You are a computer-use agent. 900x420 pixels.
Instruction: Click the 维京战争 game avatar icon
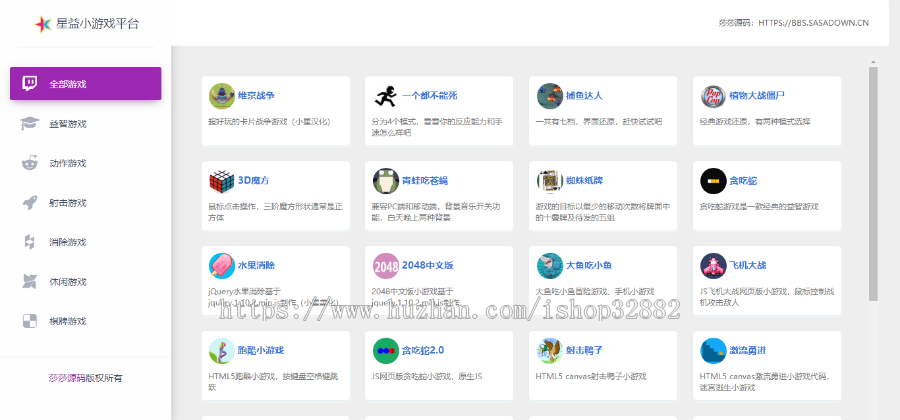tap(222, 96)
